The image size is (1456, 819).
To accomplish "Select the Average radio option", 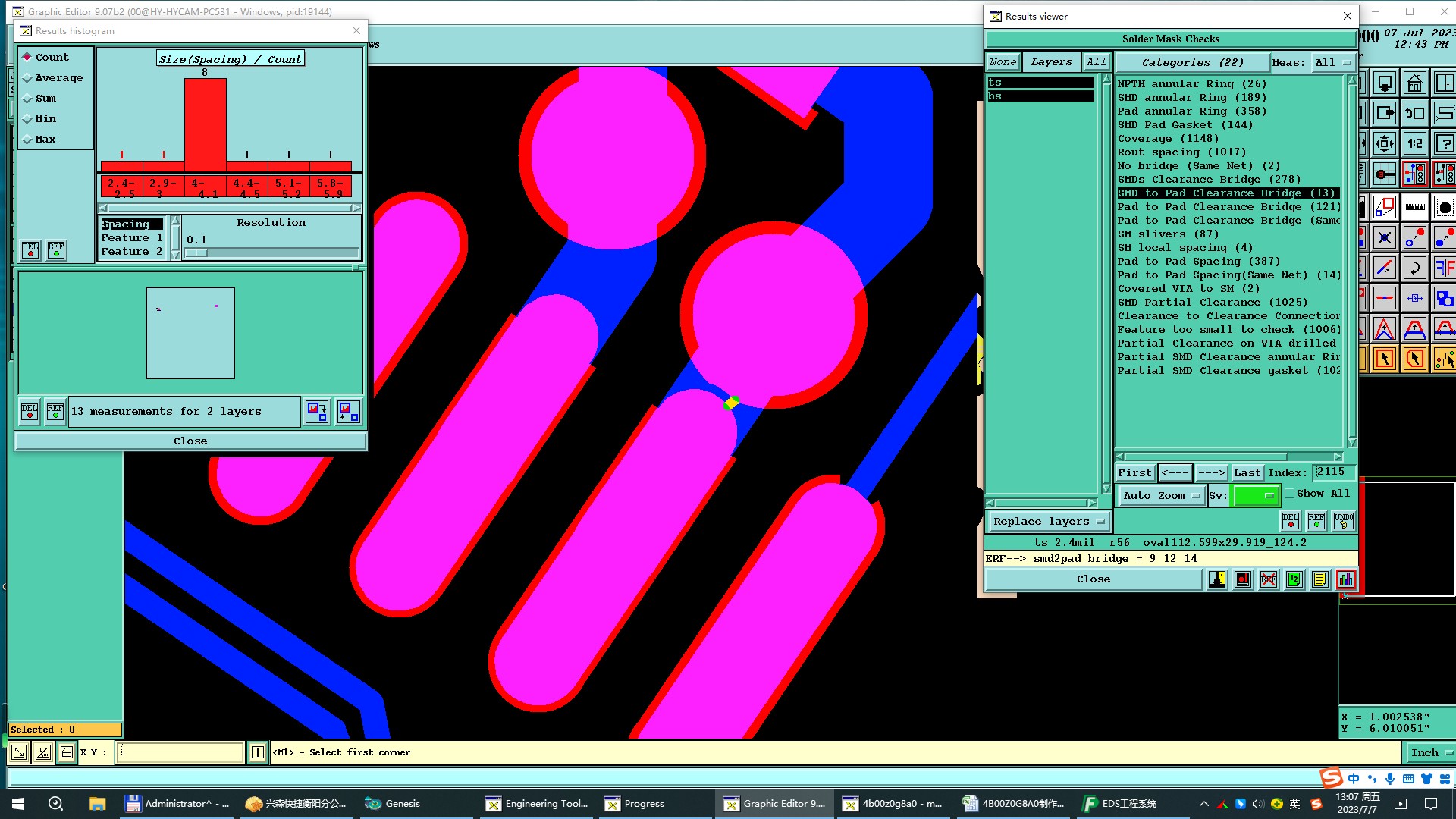I will pos(27,78).
